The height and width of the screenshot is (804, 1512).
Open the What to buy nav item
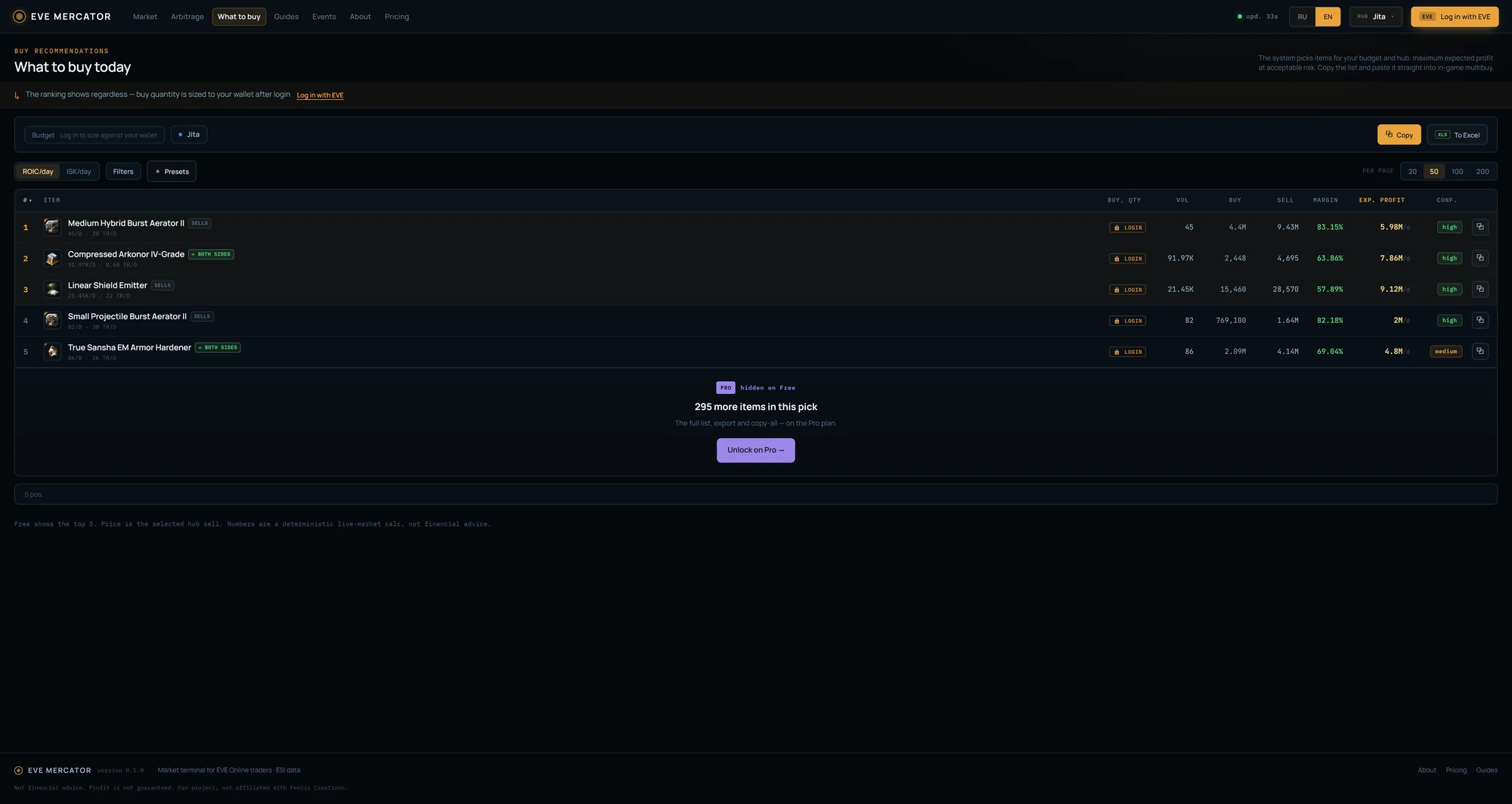(239, 17)
